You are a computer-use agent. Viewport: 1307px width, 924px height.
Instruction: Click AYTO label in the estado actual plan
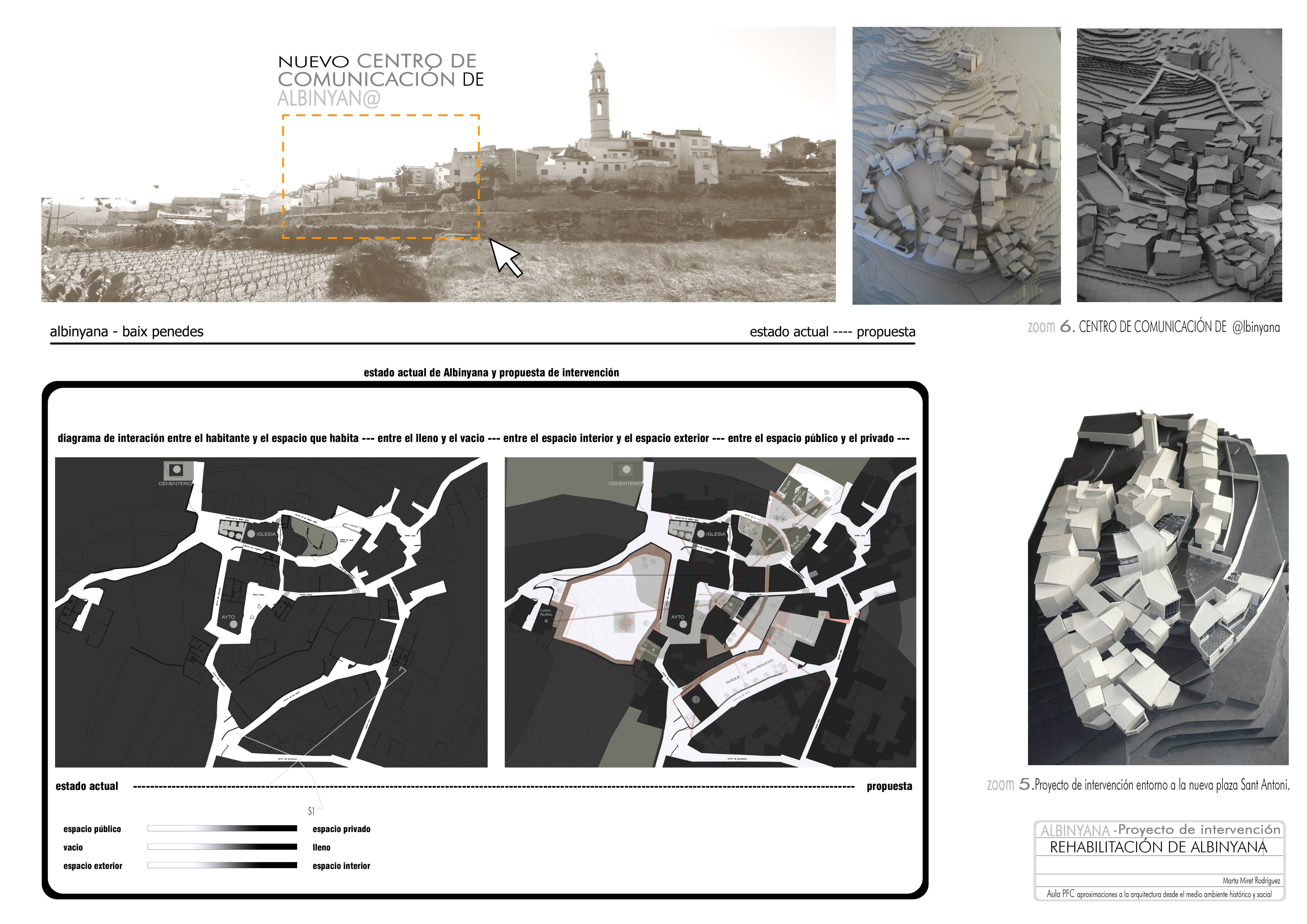[228, 617]
